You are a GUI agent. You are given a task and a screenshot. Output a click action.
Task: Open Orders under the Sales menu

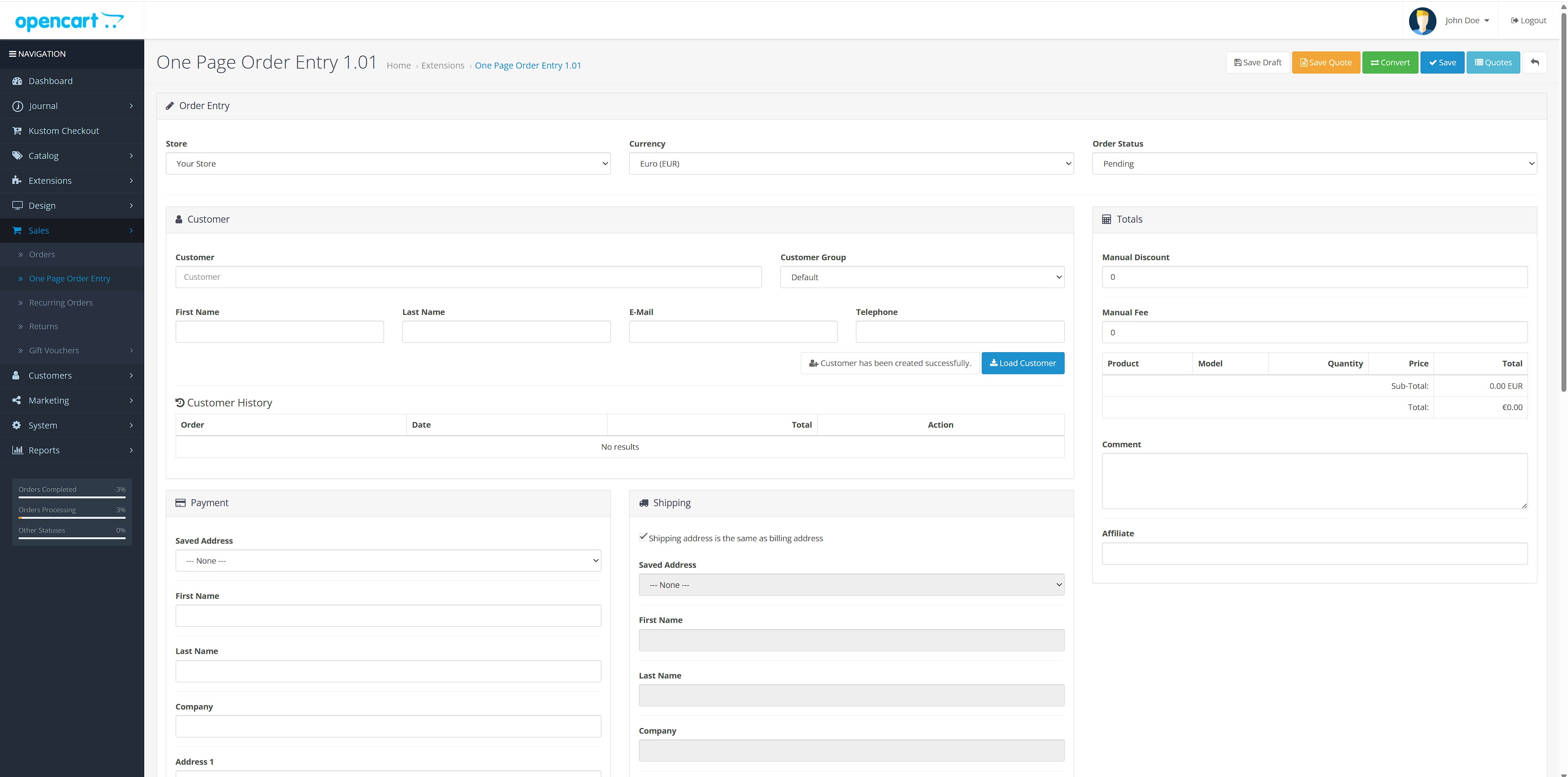tap(42, 254)
